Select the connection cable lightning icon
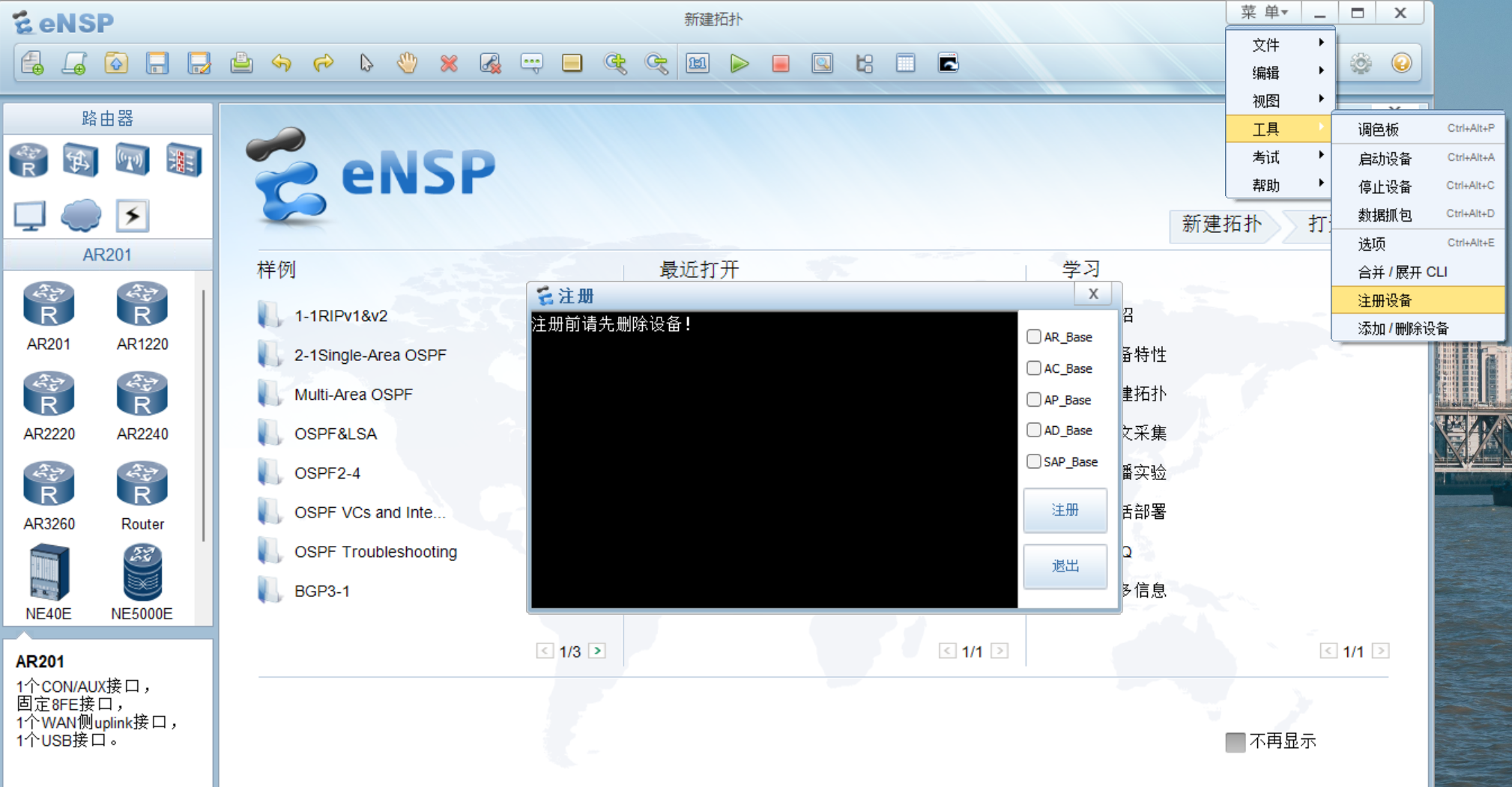The width and height of the screenshot is (1512, 787). click(133, 216)
